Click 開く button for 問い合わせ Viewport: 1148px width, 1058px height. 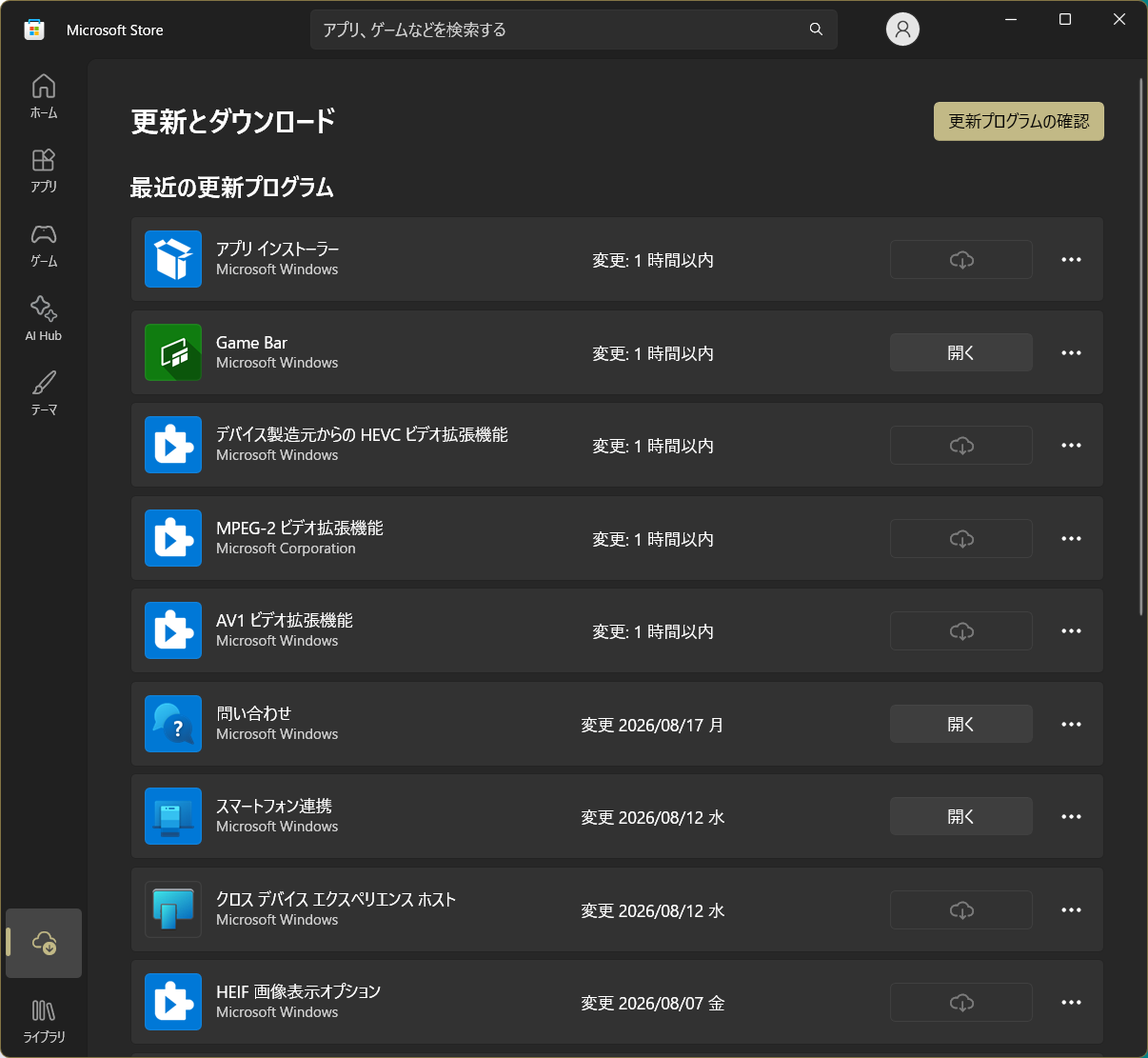[x=961, y=724]
